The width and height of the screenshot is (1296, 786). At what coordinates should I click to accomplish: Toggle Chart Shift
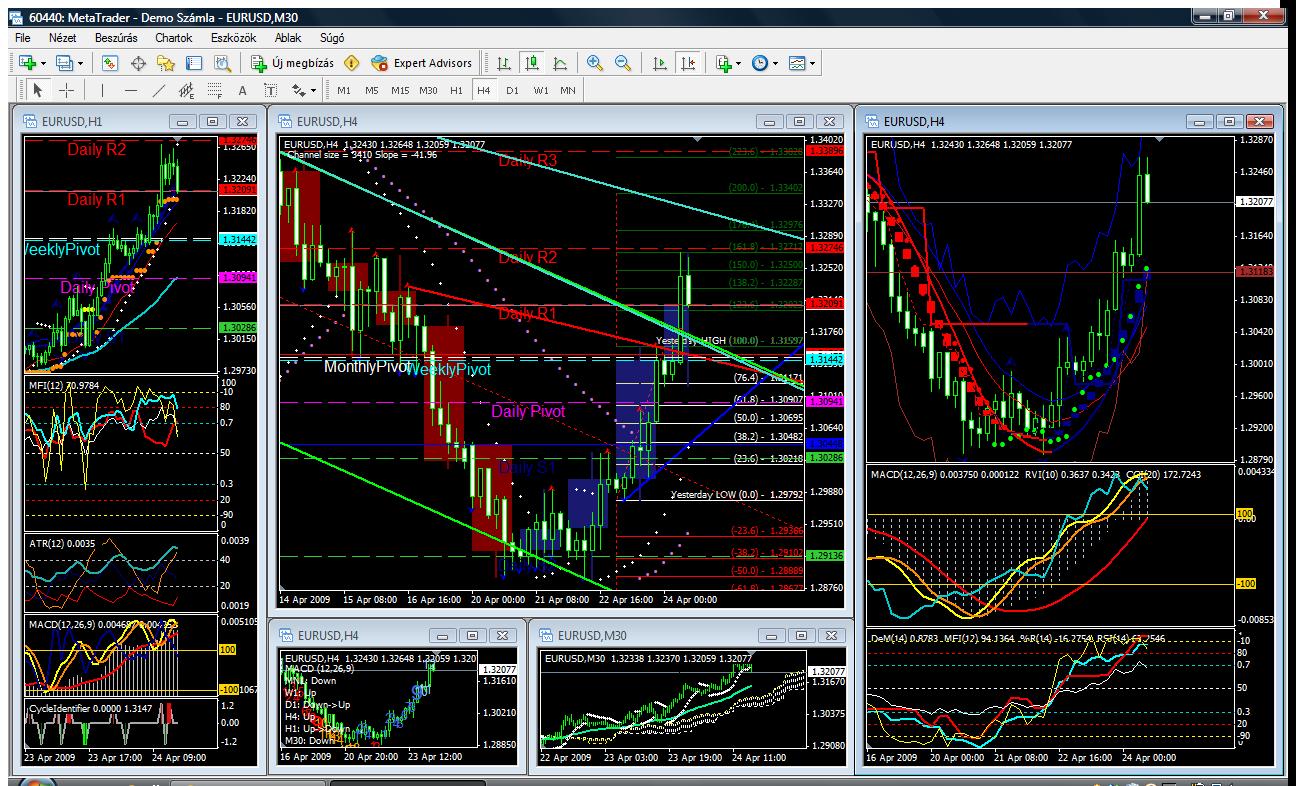[x=687, y=63]
